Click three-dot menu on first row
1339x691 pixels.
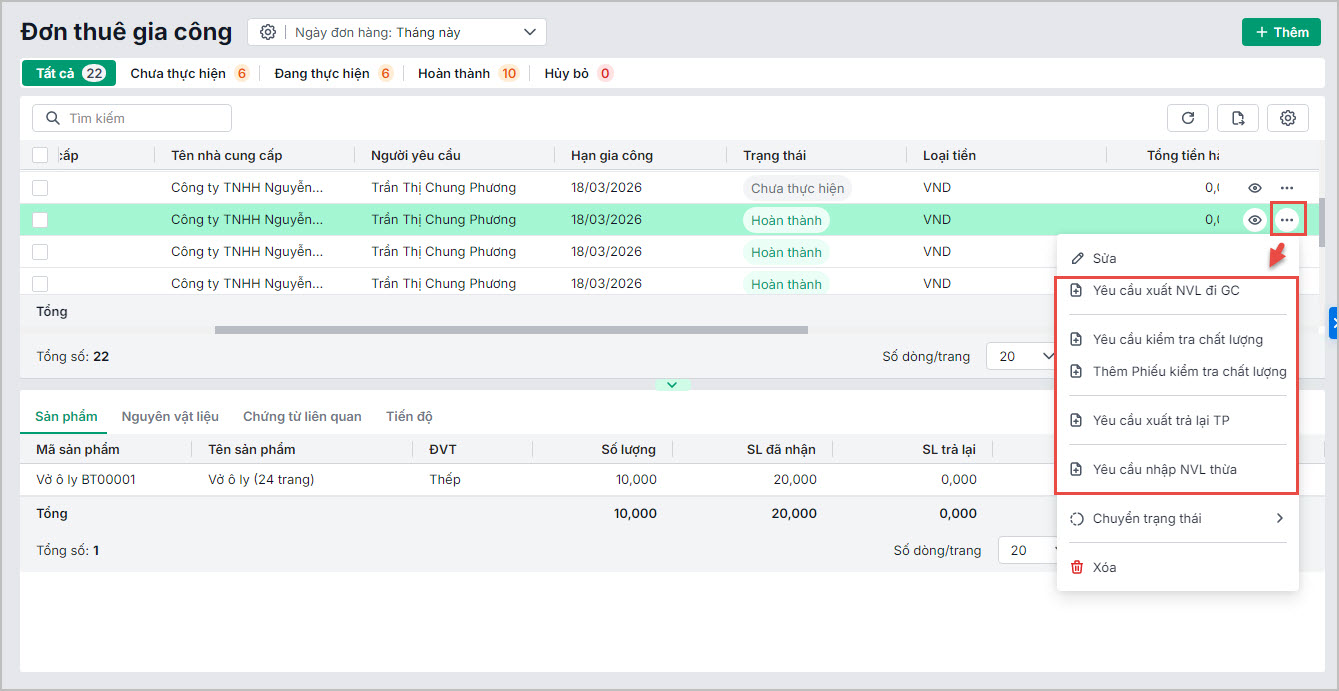coord(1287,188)
